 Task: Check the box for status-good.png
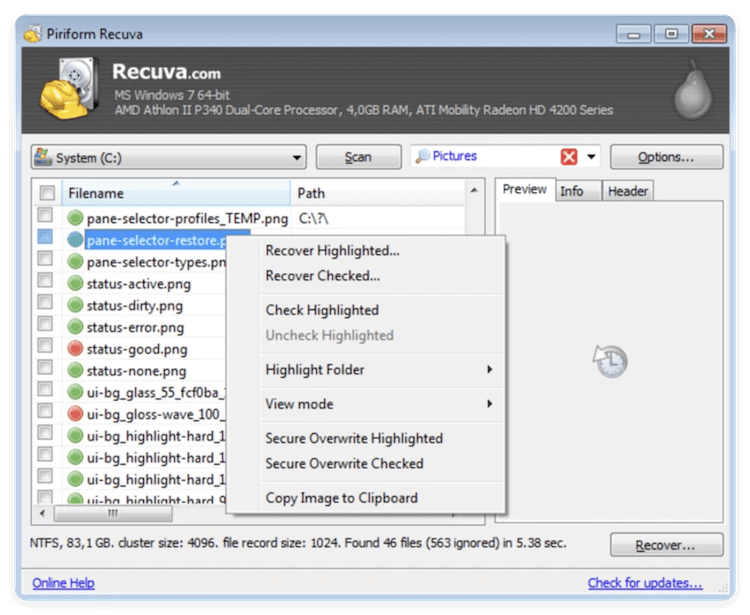(x=45, y=345)
